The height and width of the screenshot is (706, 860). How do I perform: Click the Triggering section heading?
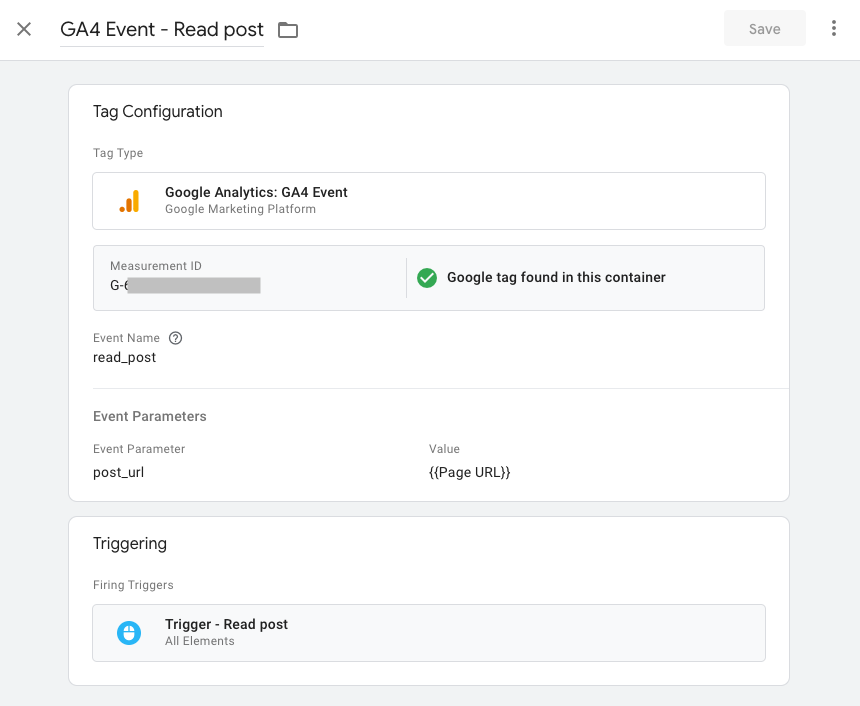130,544
